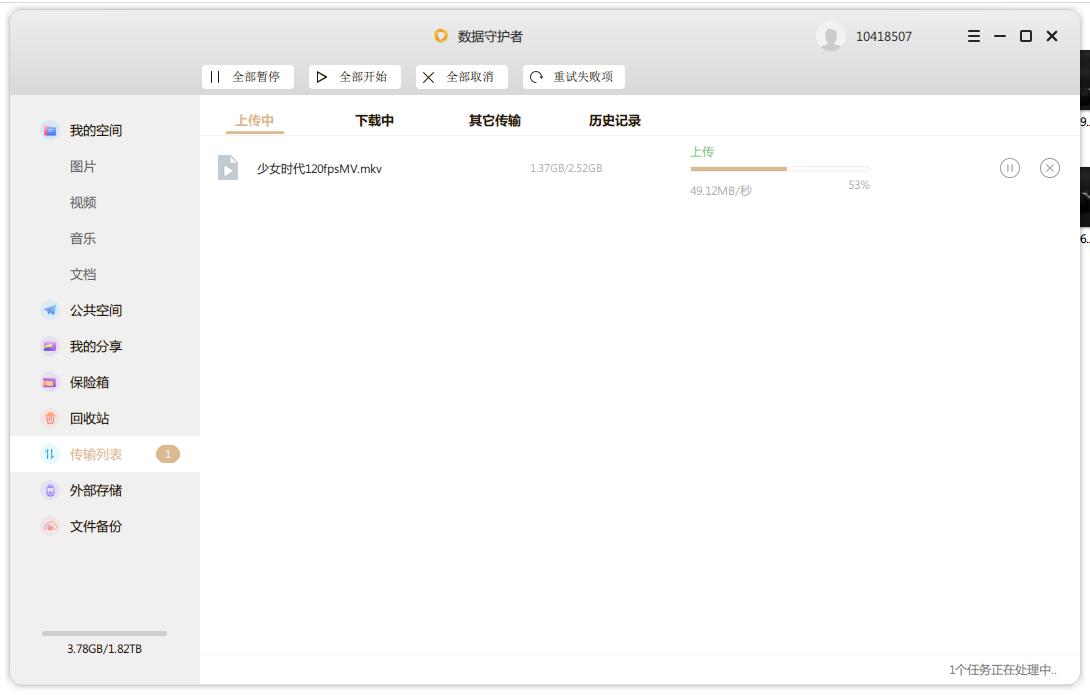Click the 53% upload progress bar

click(780, 169)
